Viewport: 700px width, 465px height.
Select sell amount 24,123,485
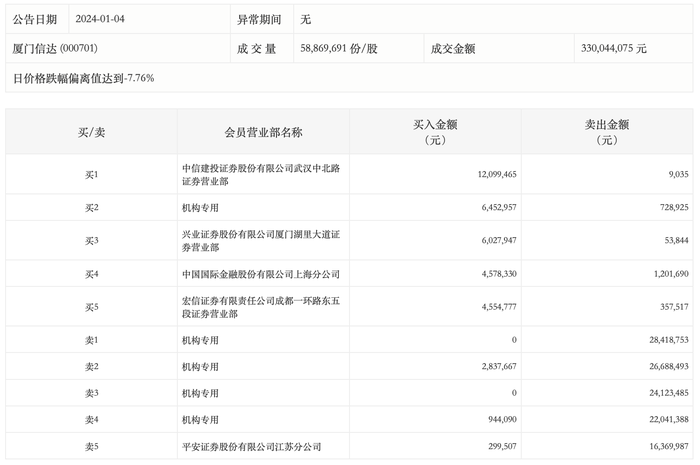pos(669,393)
